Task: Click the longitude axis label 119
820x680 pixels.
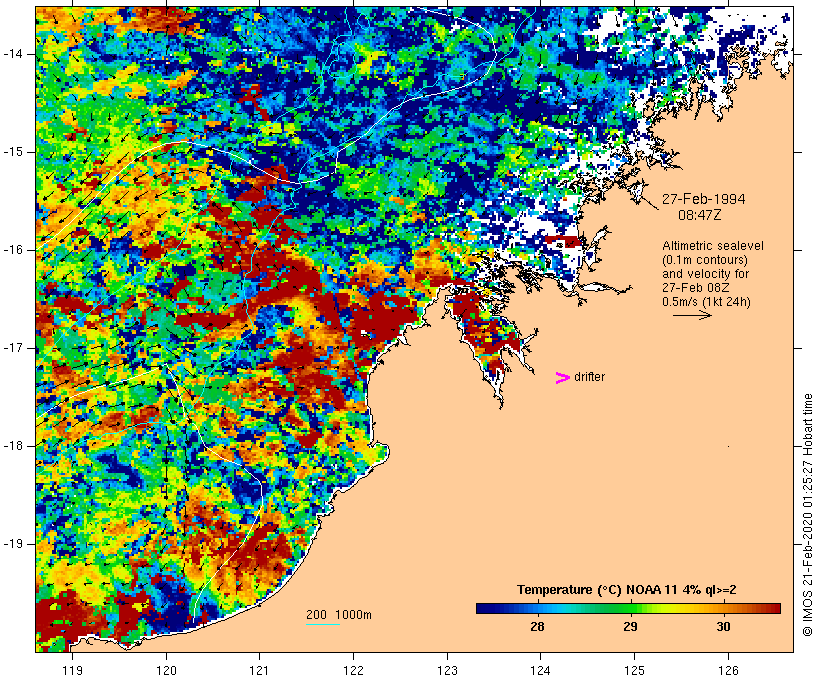Action: (x=73, y=671)
